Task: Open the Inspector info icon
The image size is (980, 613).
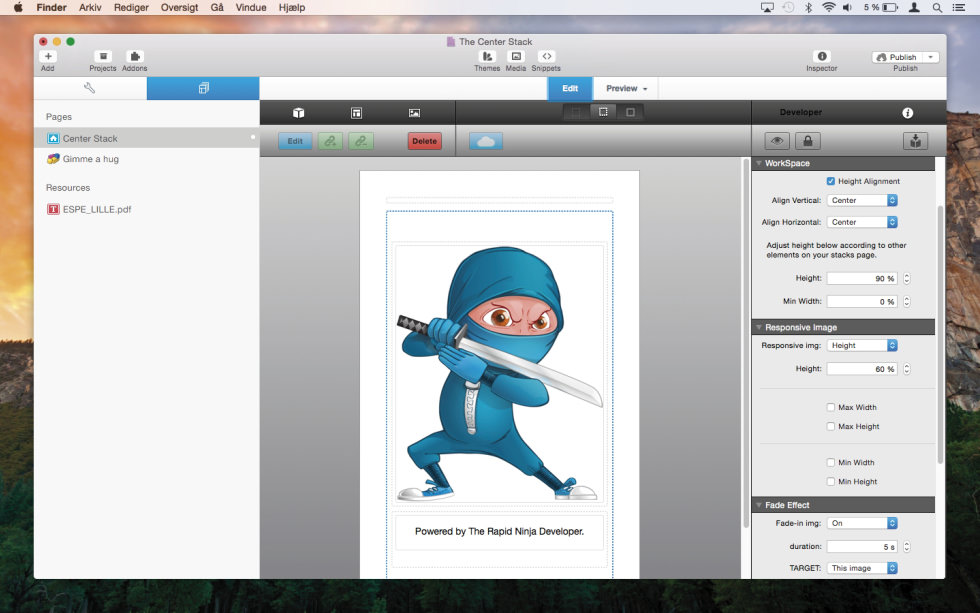Action: coord(822,56)
